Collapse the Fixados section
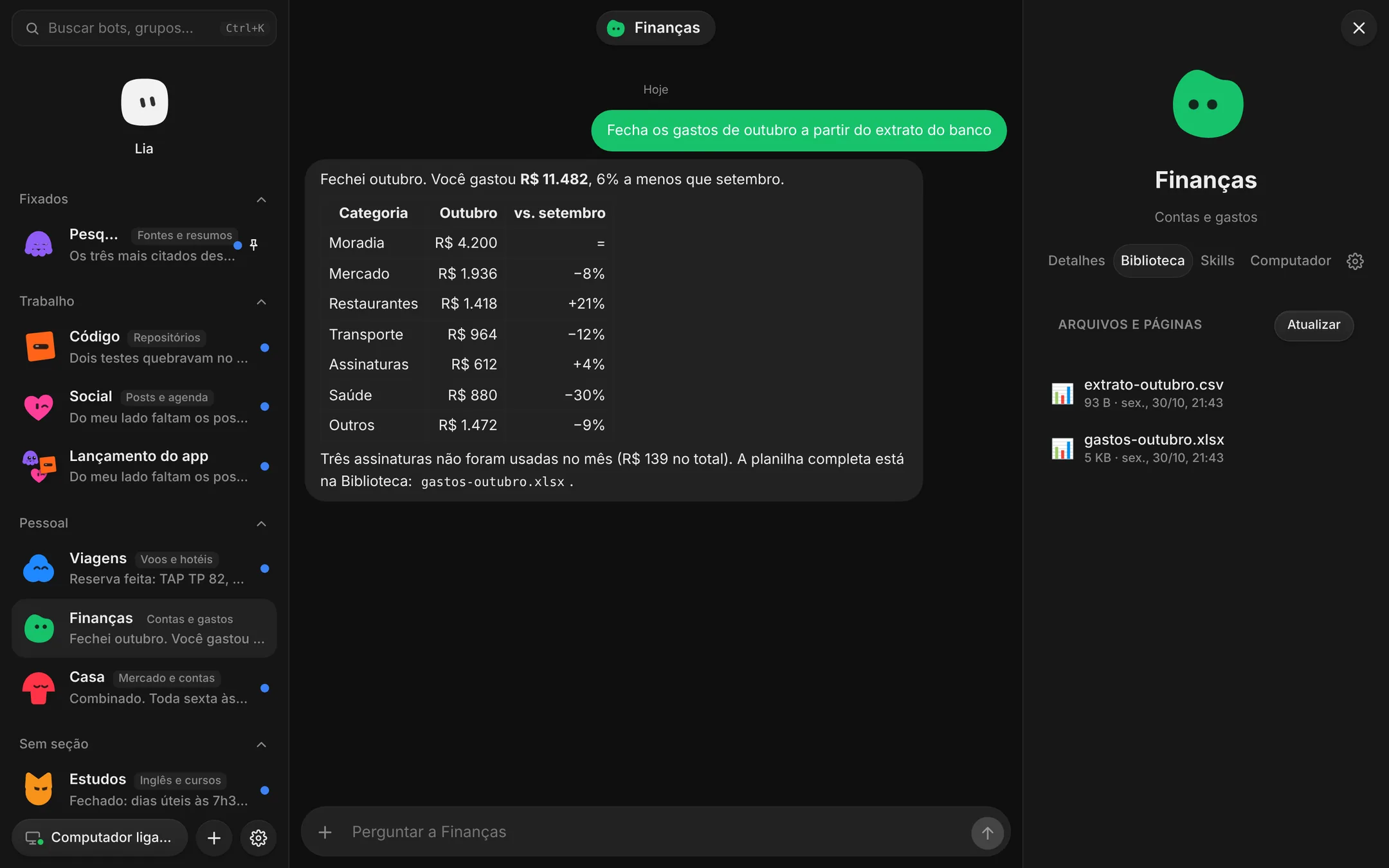Screen dimensions: 1389x868 [x=262, y=200]
